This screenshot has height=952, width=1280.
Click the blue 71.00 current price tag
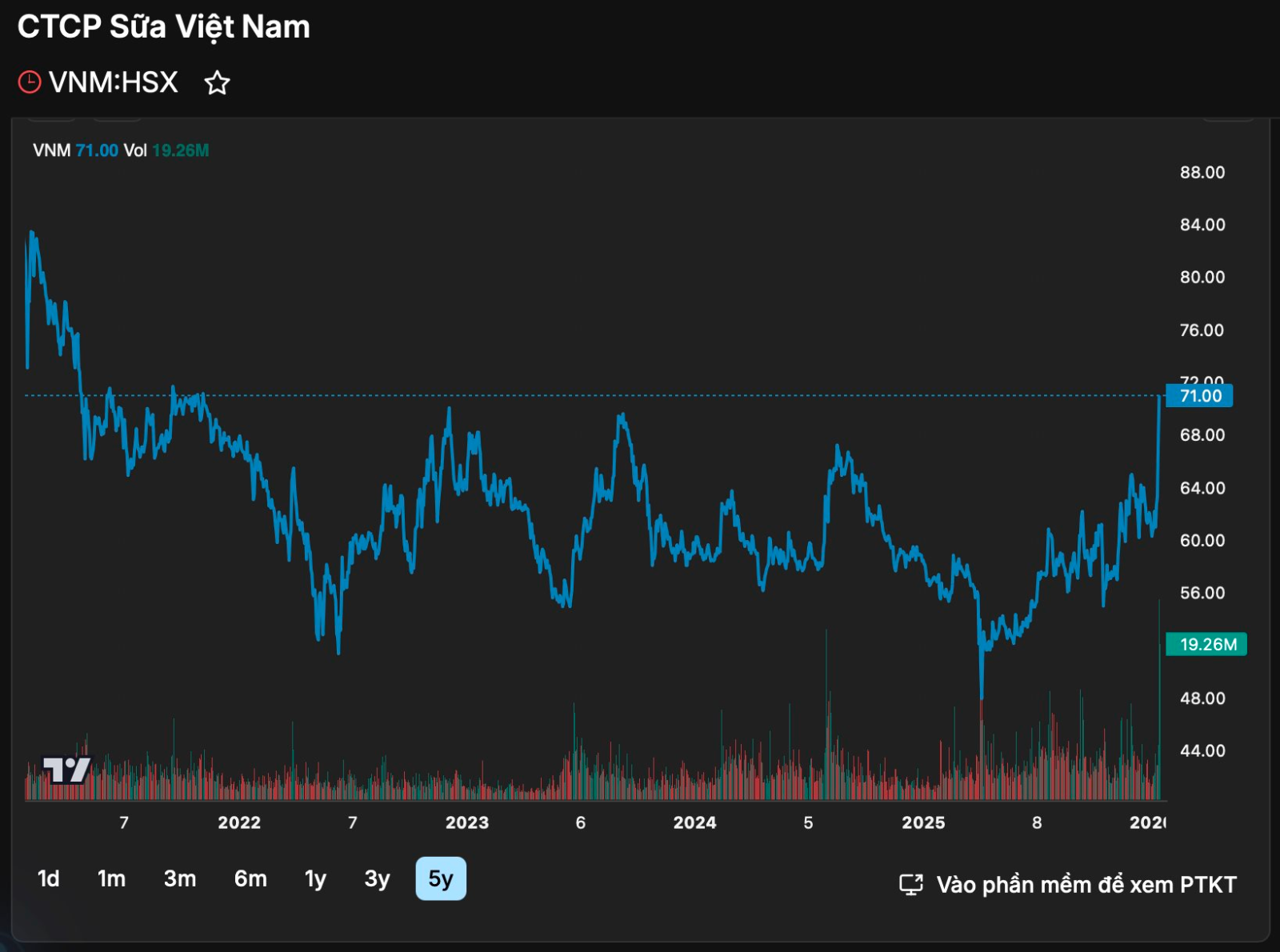1199,396
